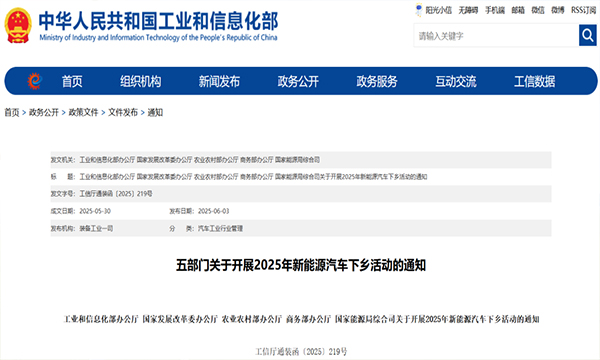Click the 阳光小信 mascot icon

tap(419, 10)
